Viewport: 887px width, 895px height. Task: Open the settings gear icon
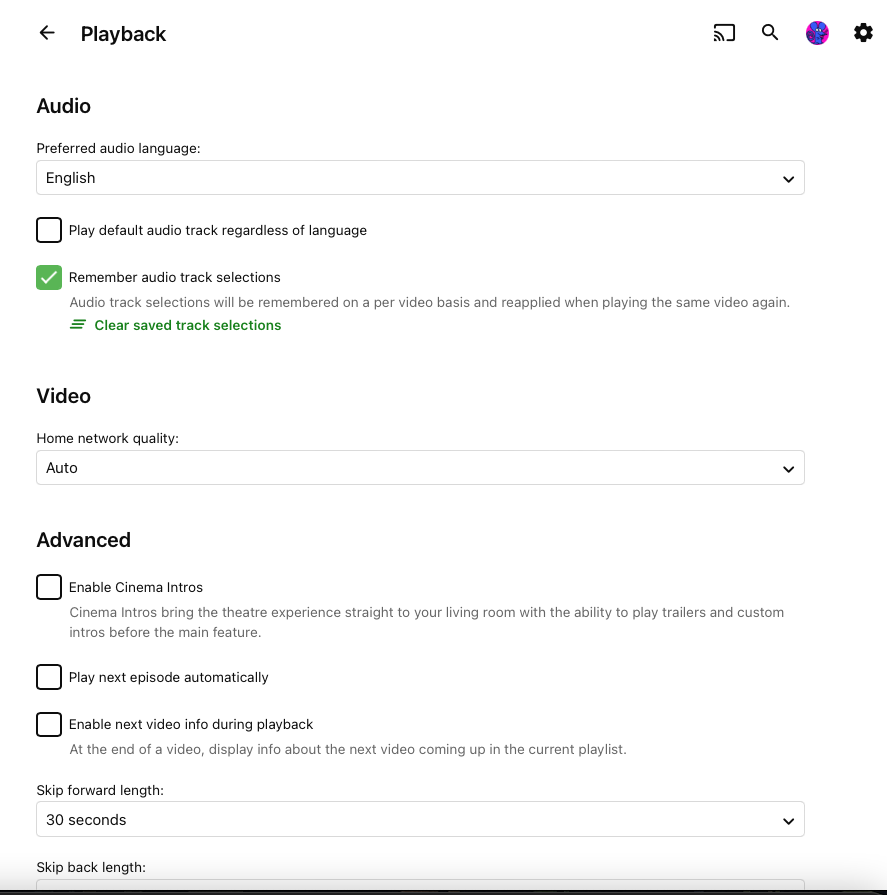pyautogui.click(x=863, y=33)
